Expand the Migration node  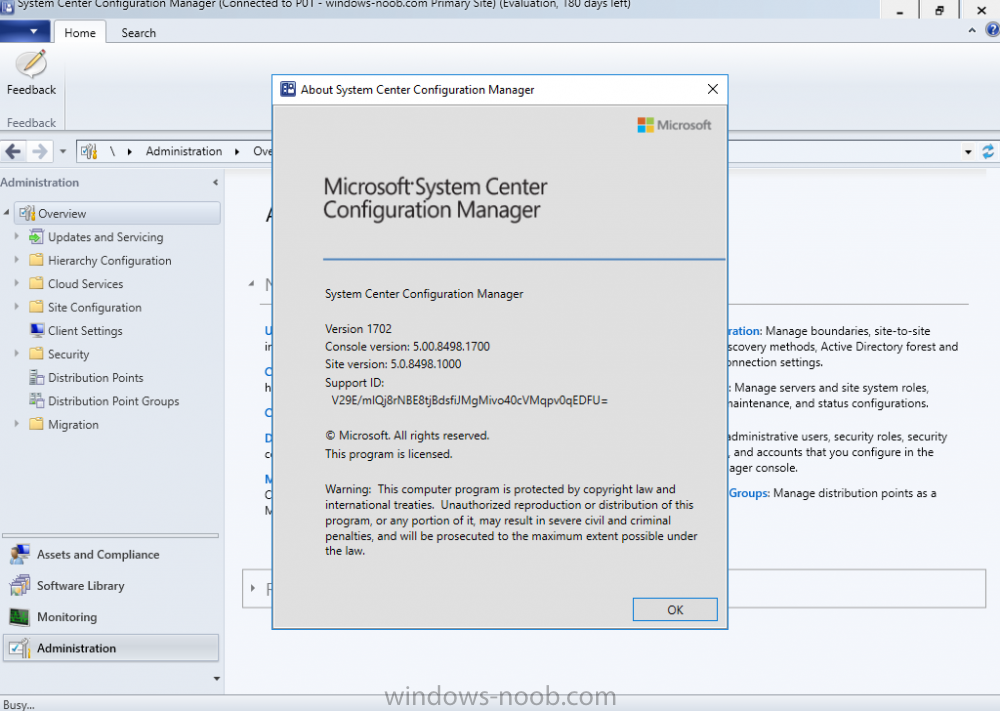click(x=17, y=423)
